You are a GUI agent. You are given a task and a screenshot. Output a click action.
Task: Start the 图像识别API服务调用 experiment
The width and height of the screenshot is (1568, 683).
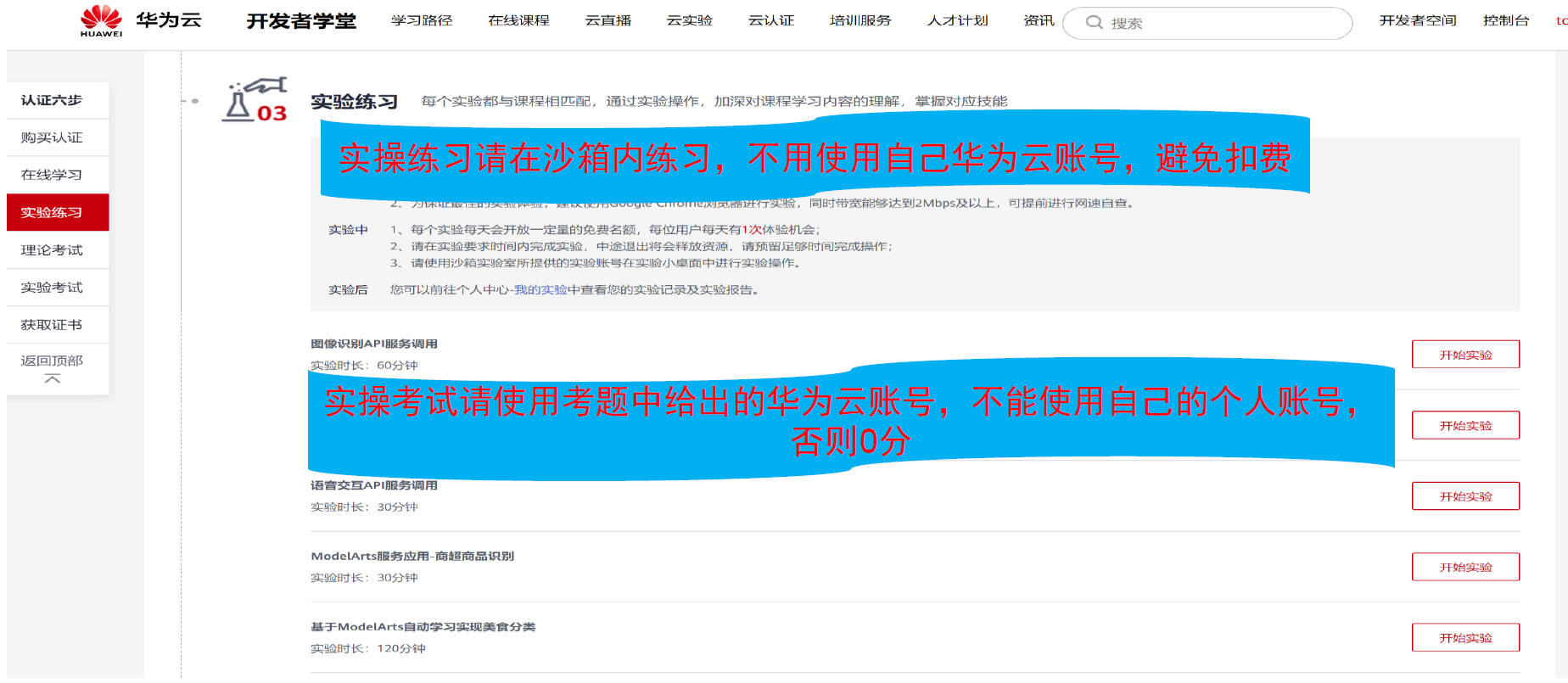tap(1465, 355)
